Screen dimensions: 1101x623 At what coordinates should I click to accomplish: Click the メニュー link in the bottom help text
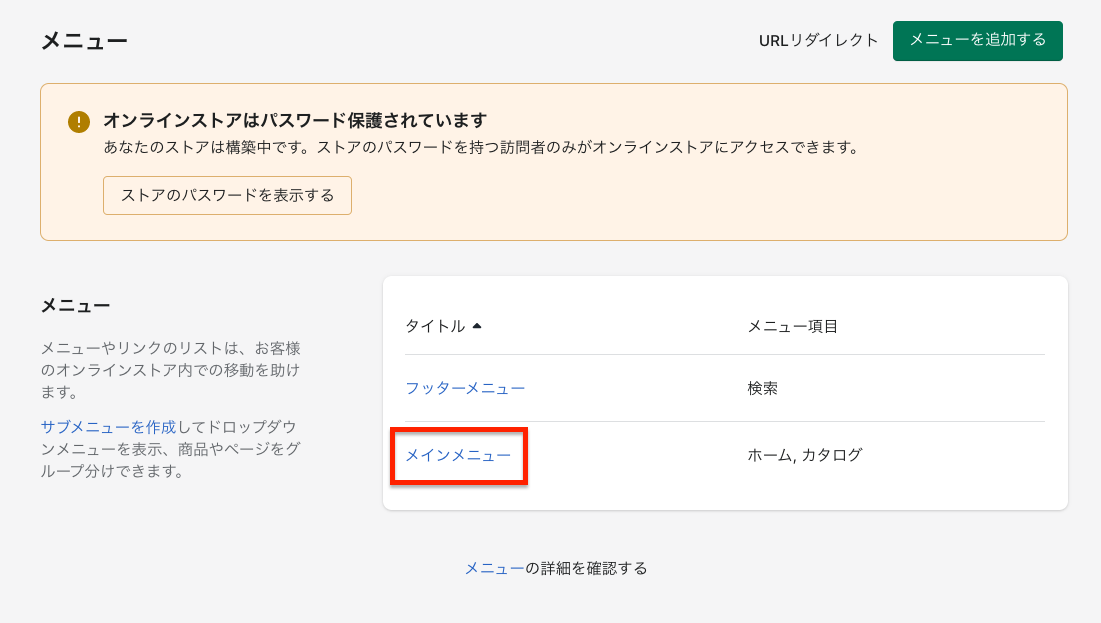[x=494, y=568]
